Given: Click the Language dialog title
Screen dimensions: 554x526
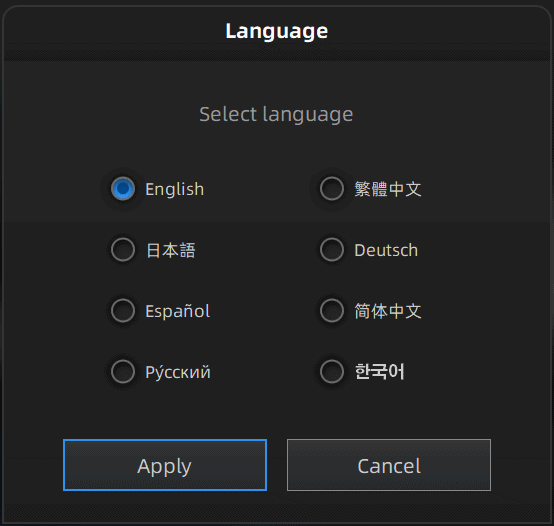Looking at the screenshot, I should pos(277,31).
